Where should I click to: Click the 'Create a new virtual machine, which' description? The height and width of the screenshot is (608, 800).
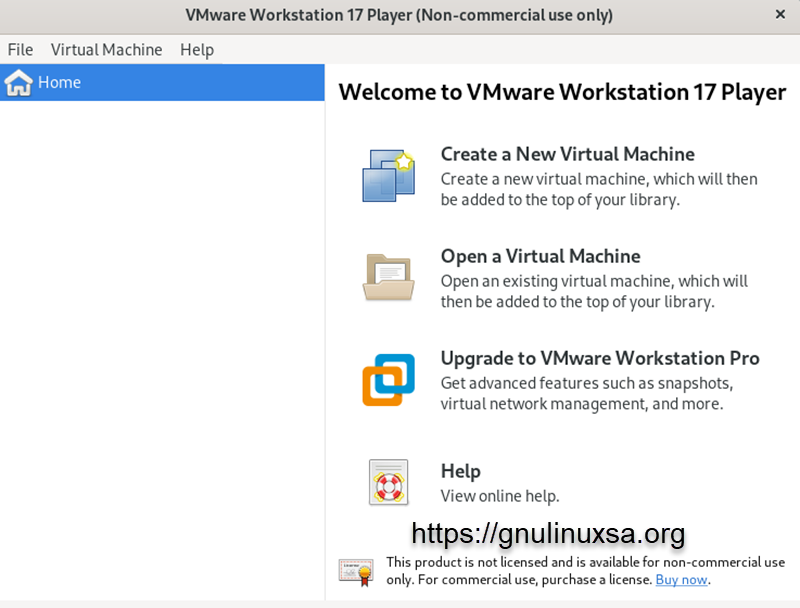pos(599,180)
